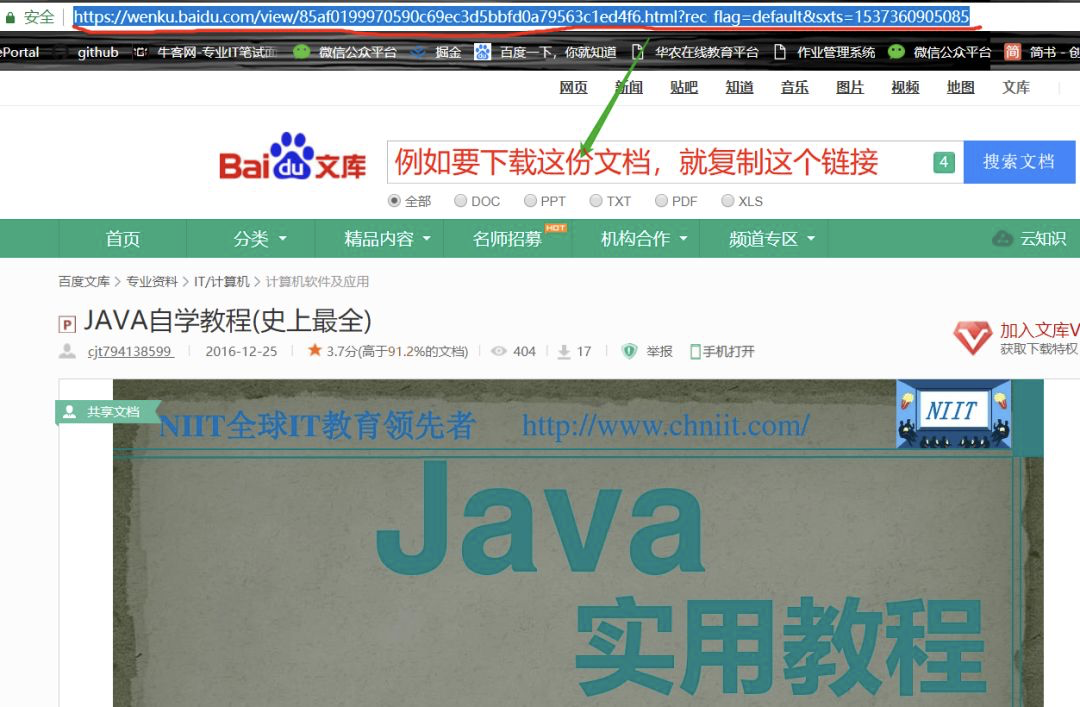Click the 共享文档 tag

pyautogui.click(x=108, y=412)
